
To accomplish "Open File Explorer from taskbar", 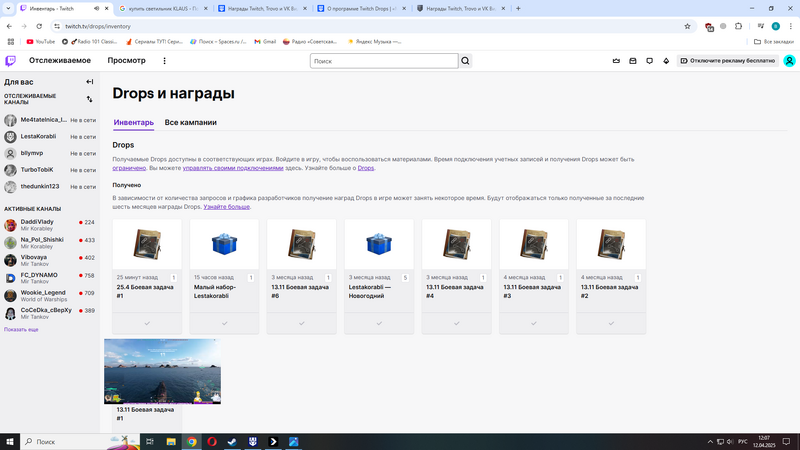I will pos(171,441).
